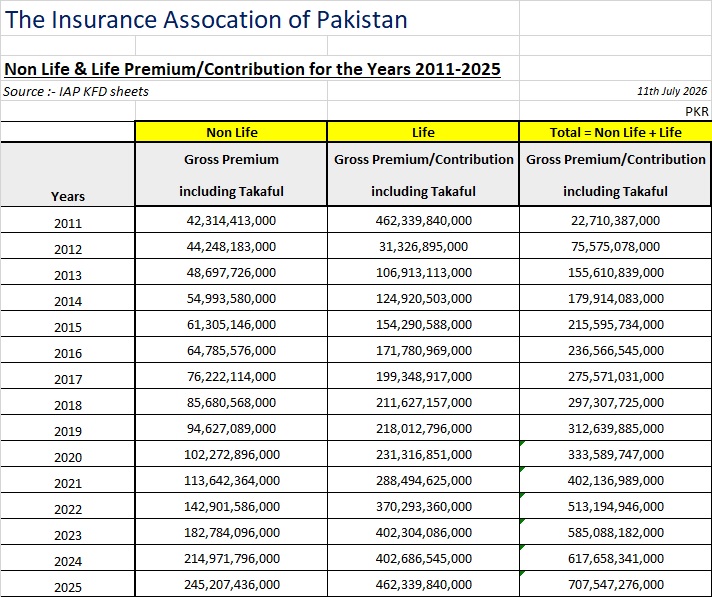The image size is (712, 597).
Task: Click the total value 22,710,387,000
Action: click(x=615, y=220)
